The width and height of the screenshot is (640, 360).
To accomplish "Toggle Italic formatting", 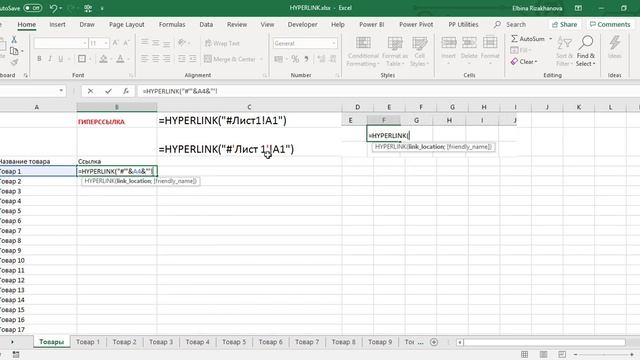I will click(50, 59).
